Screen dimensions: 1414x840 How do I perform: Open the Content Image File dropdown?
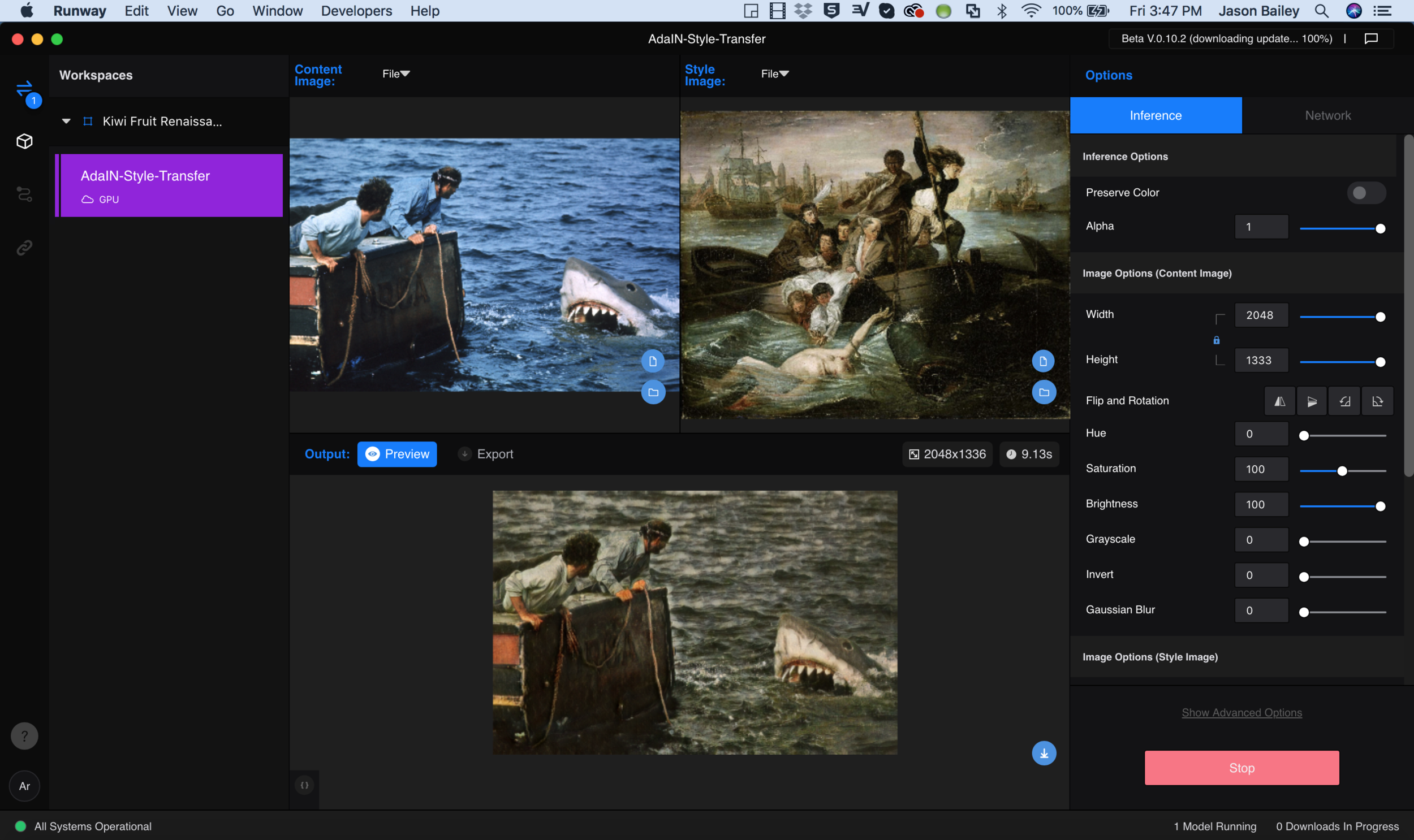pyautogui.click(x=396, y=73)
